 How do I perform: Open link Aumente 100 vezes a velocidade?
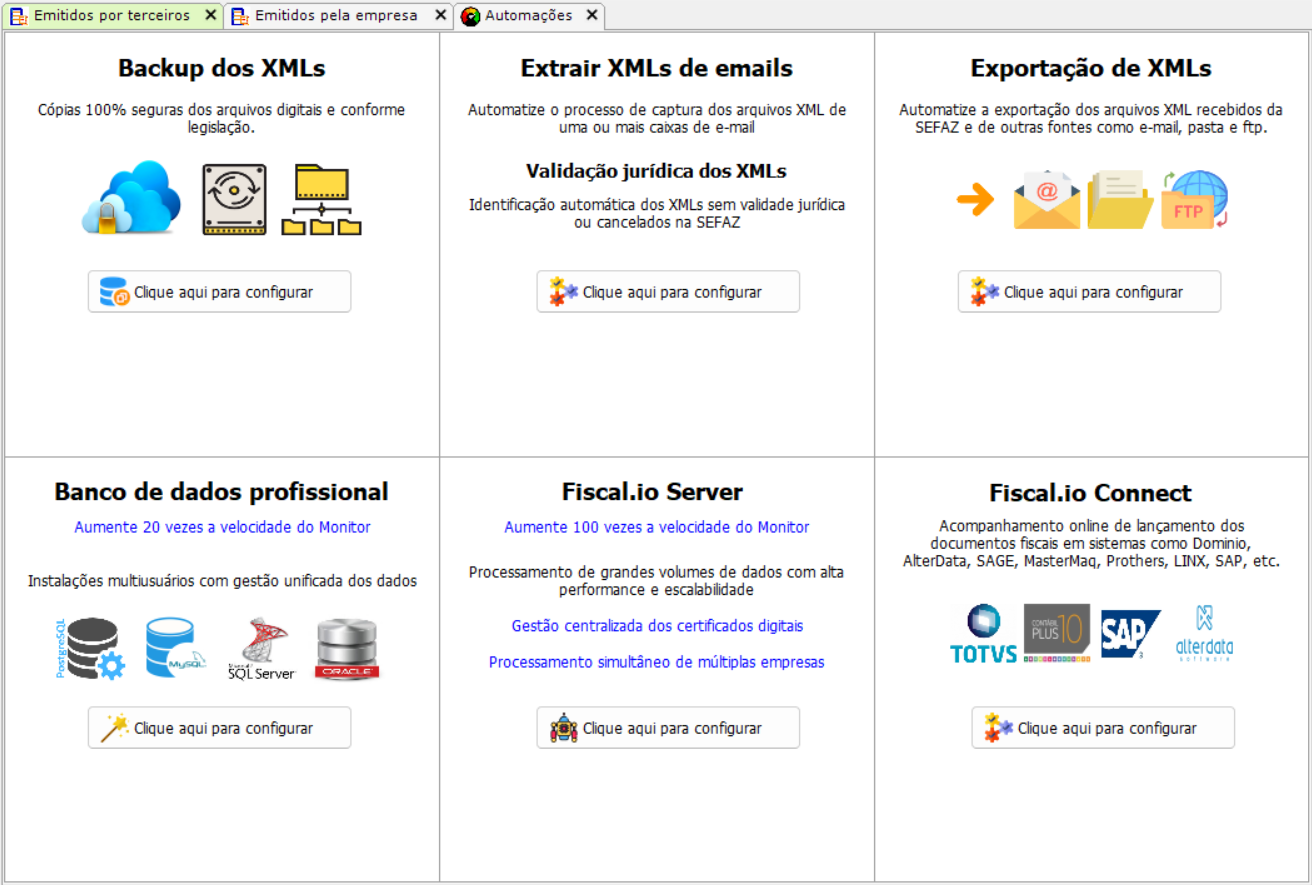(x=657, y=527)
